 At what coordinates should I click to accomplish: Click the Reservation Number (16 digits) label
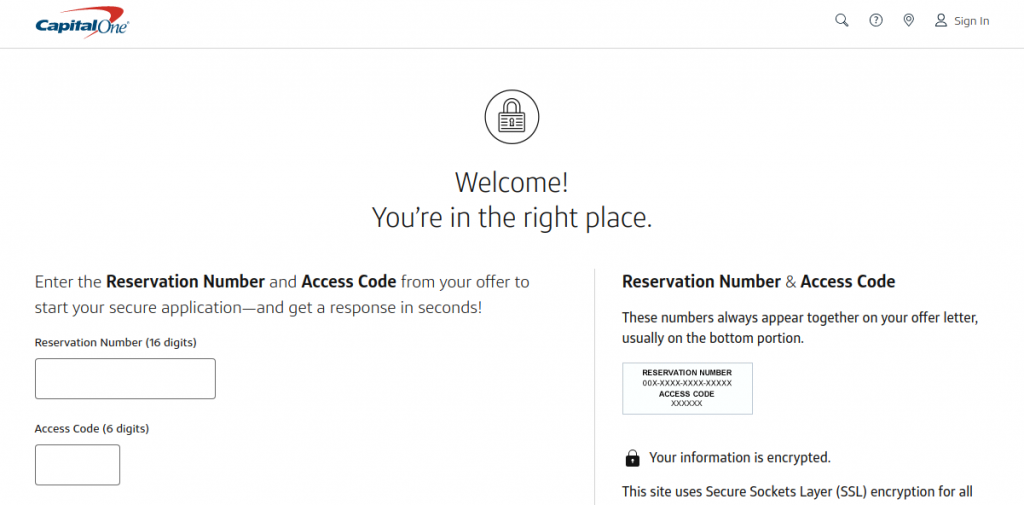click(x=116, y=342)
